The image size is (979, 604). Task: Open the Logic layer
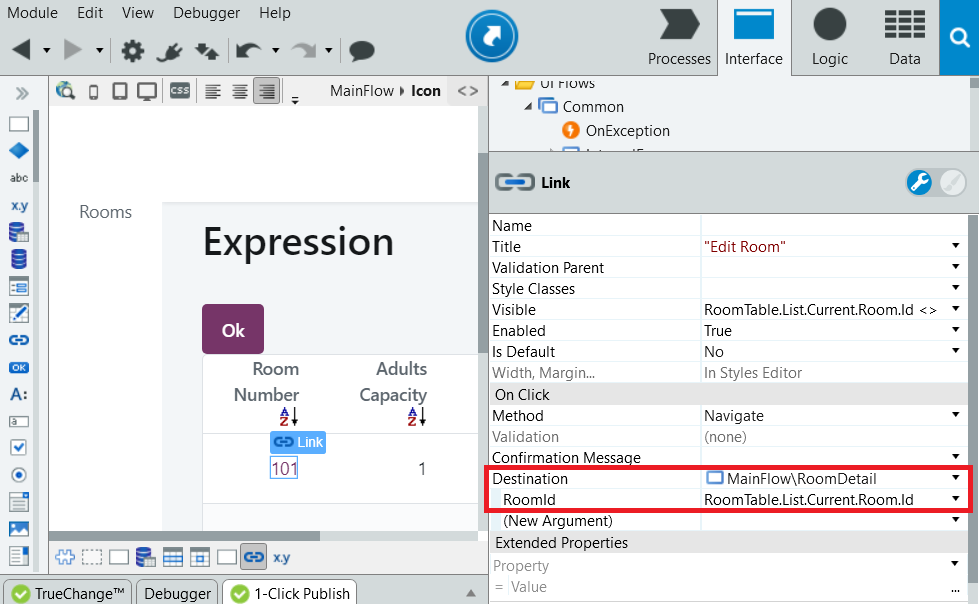[x=829, y=38]
